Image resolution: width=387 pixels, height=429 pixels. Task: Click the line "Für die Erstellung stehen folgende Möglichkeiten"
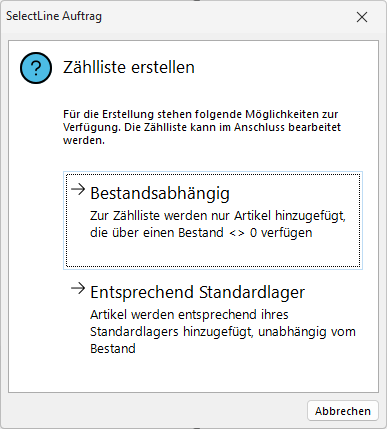point(201,114)
